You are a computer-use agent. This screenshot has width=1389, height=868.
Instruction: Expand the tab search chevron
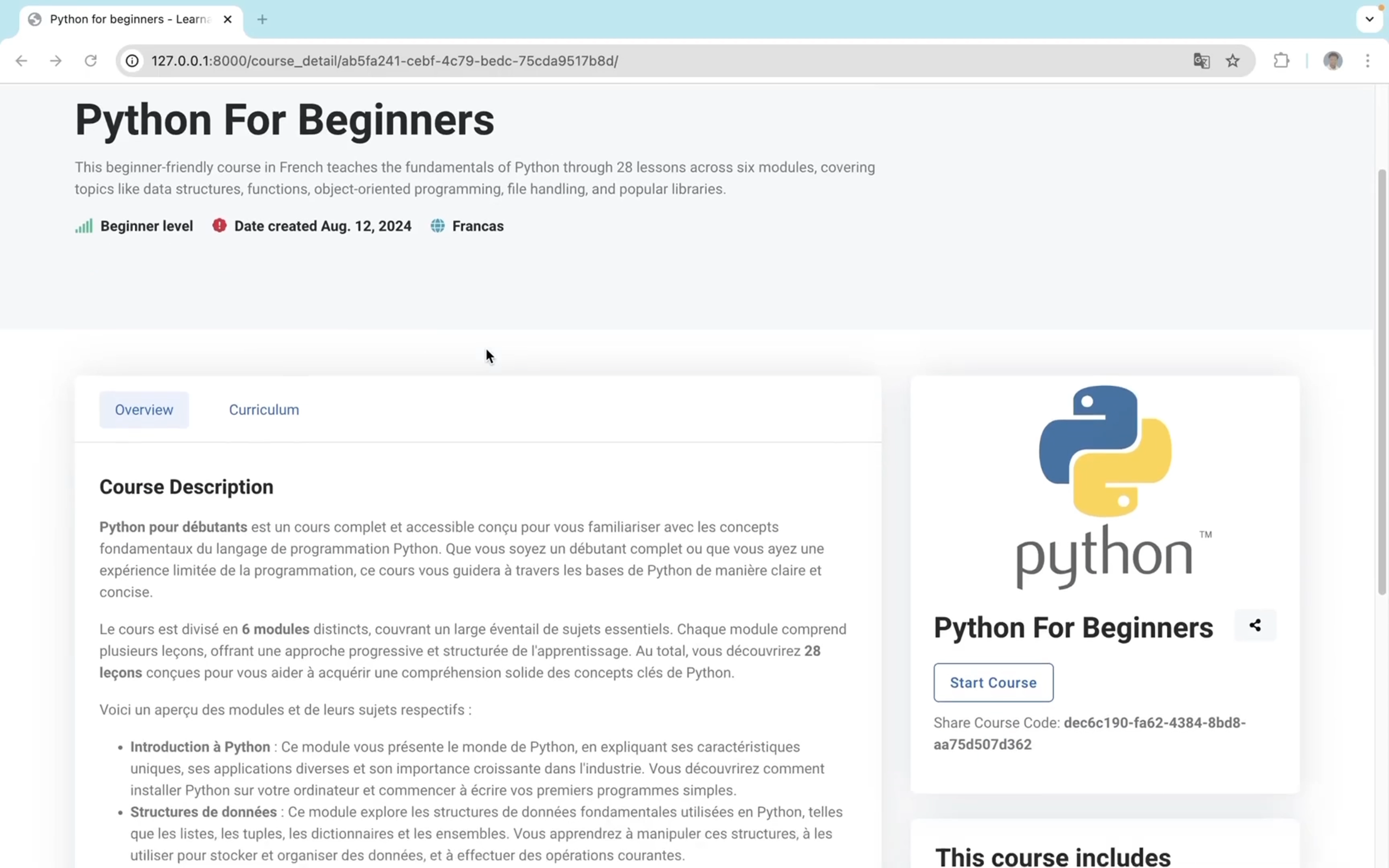1370,19
